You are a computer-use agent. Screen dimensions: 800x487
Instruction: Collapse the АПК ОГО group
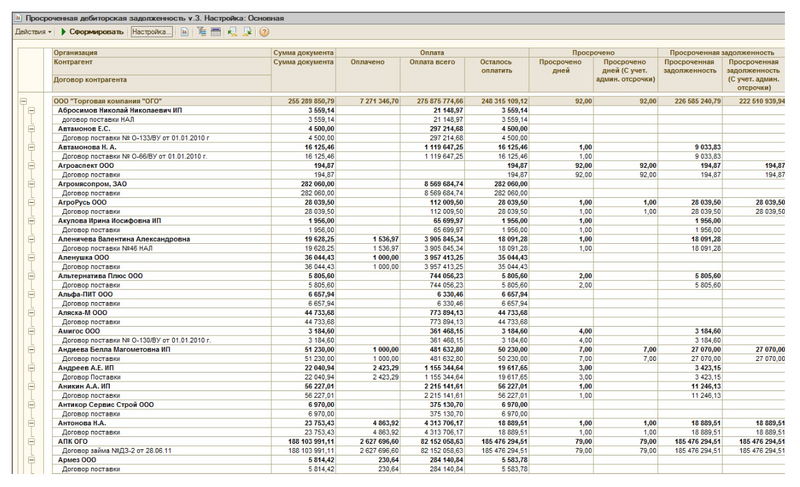tap(32, 441)
